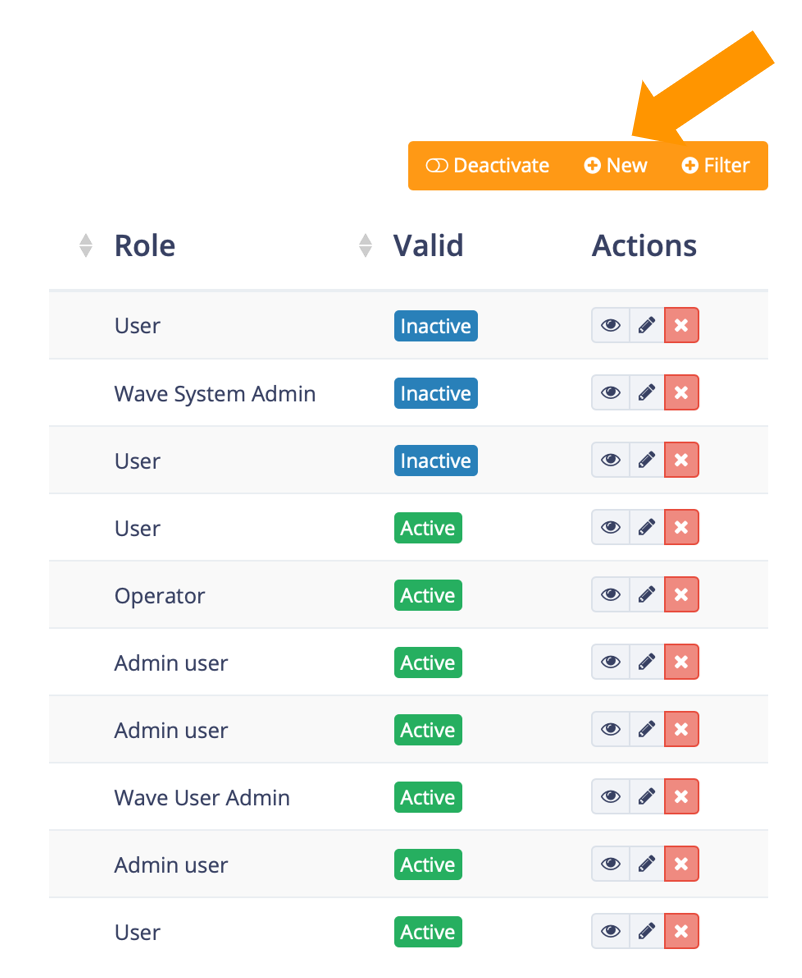Sort by the Role column arrows
Viewport: 802px width, 978px height.
(x=86, y=245)
